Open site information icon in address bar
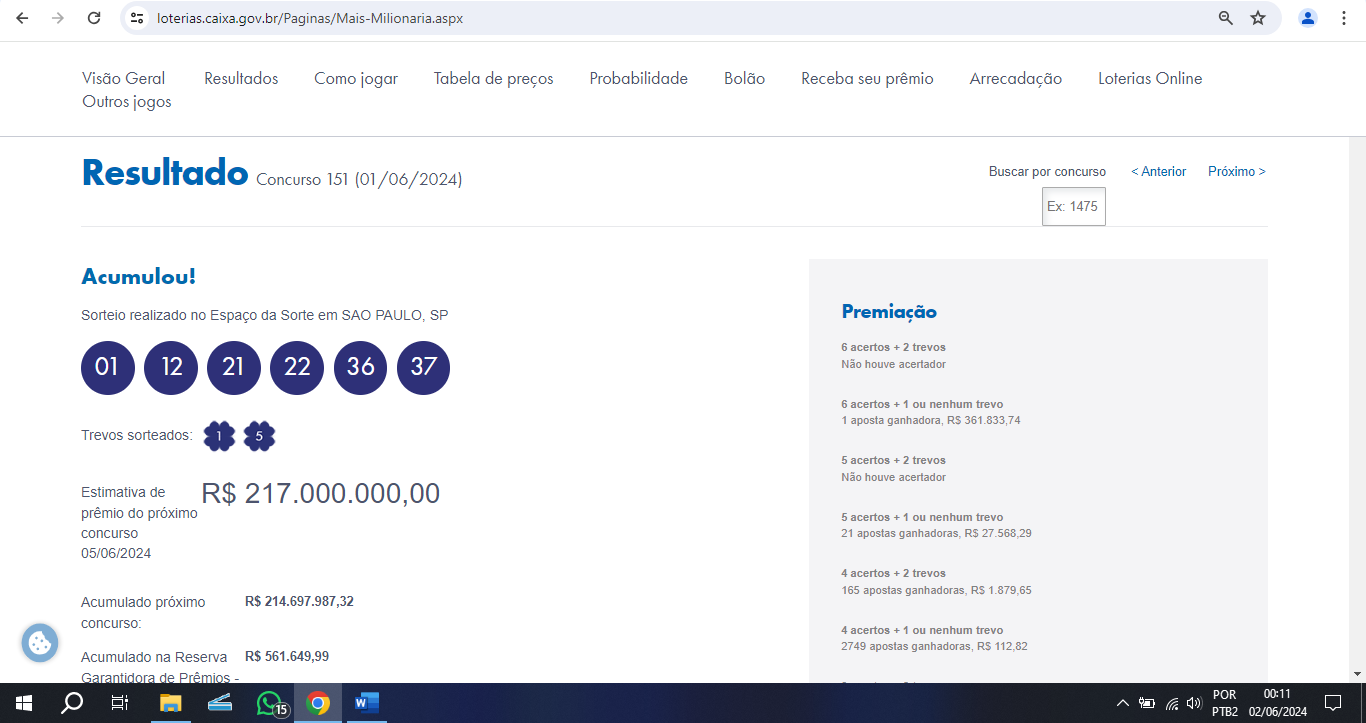The width and height of the screenshot is (1366, 723). point(138,18)
